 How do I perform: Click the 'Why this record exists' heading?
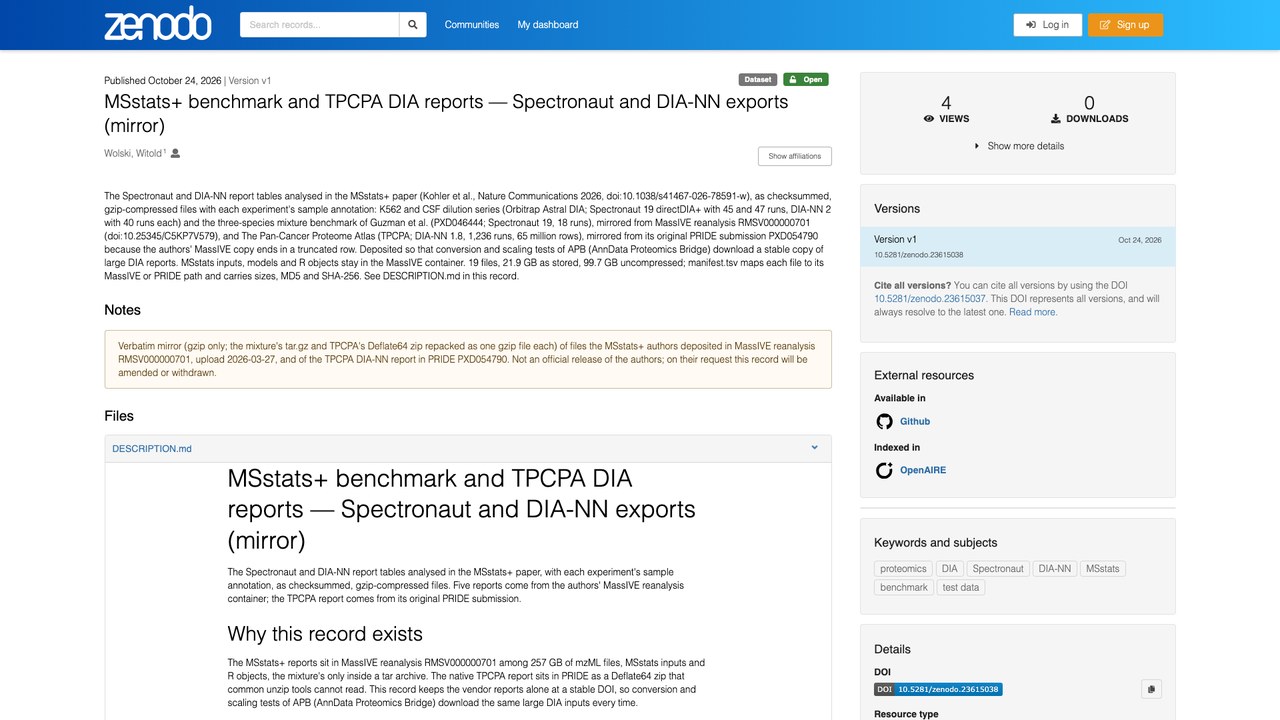pos(325,634)
